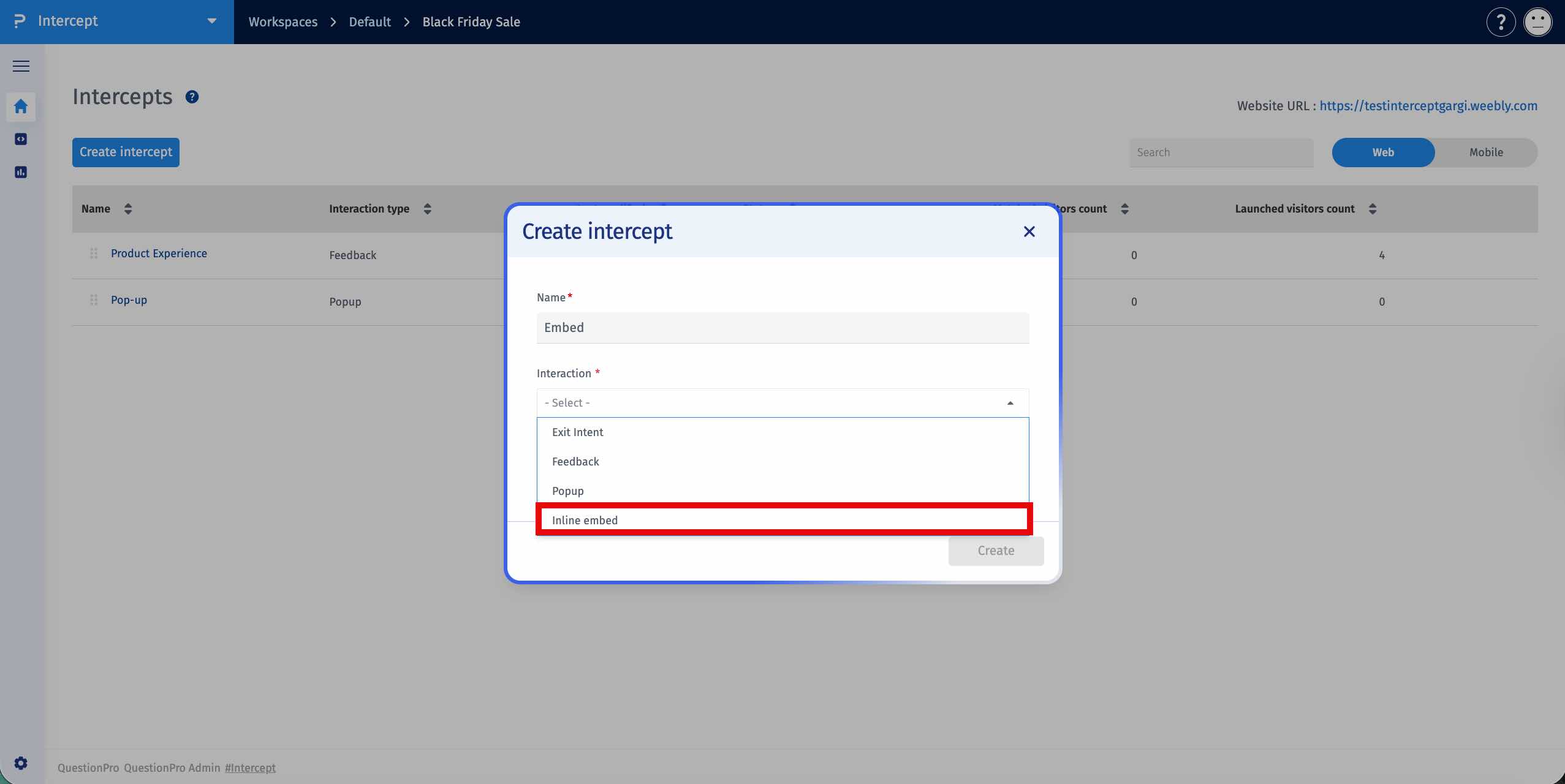The height and width of the screenshot is (784, 1565).
Task: Choose Inline embed from the list
Action: (784, 520)
